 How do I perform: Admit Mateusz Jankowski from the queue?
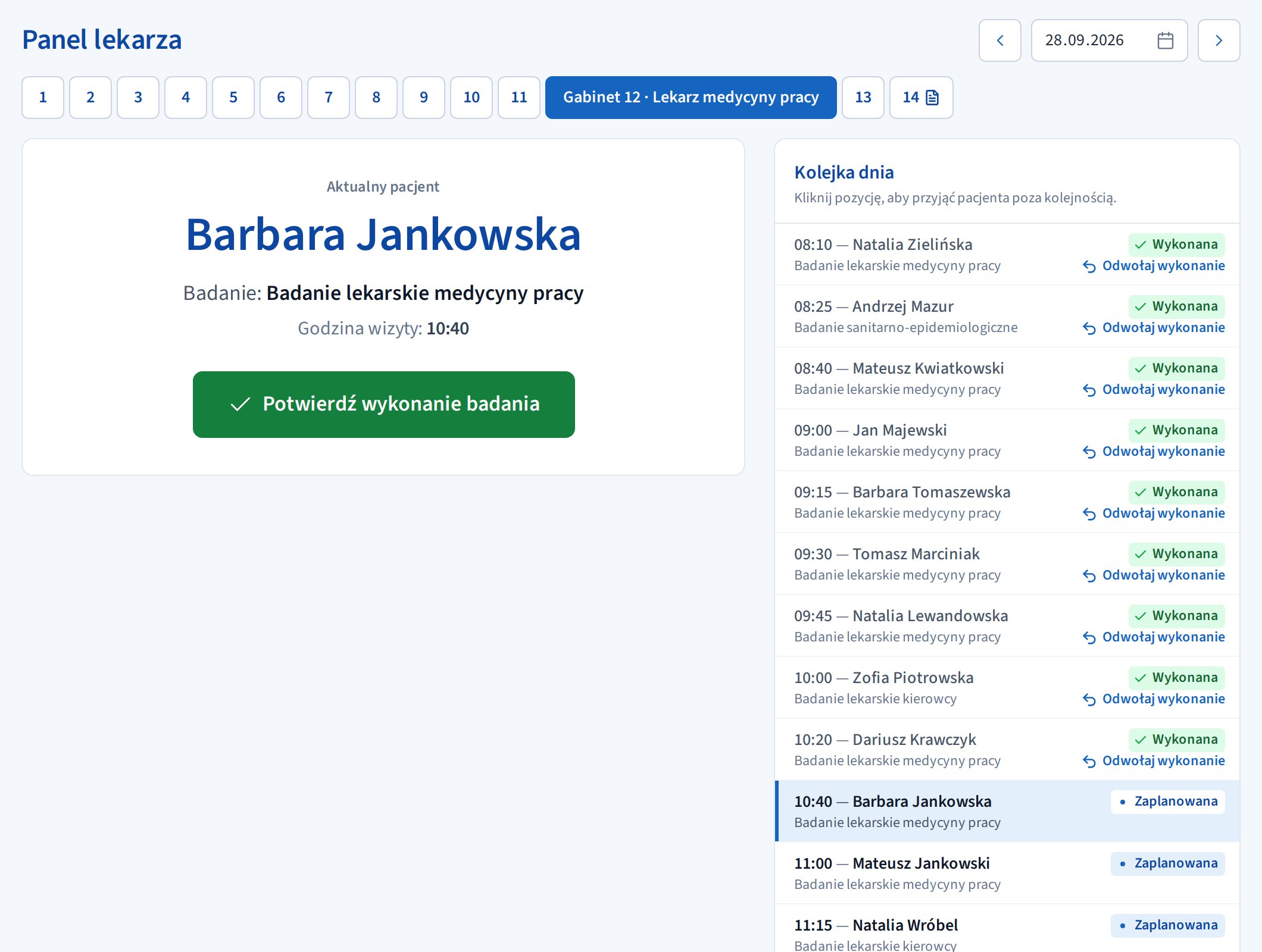tap(1007, 873)
